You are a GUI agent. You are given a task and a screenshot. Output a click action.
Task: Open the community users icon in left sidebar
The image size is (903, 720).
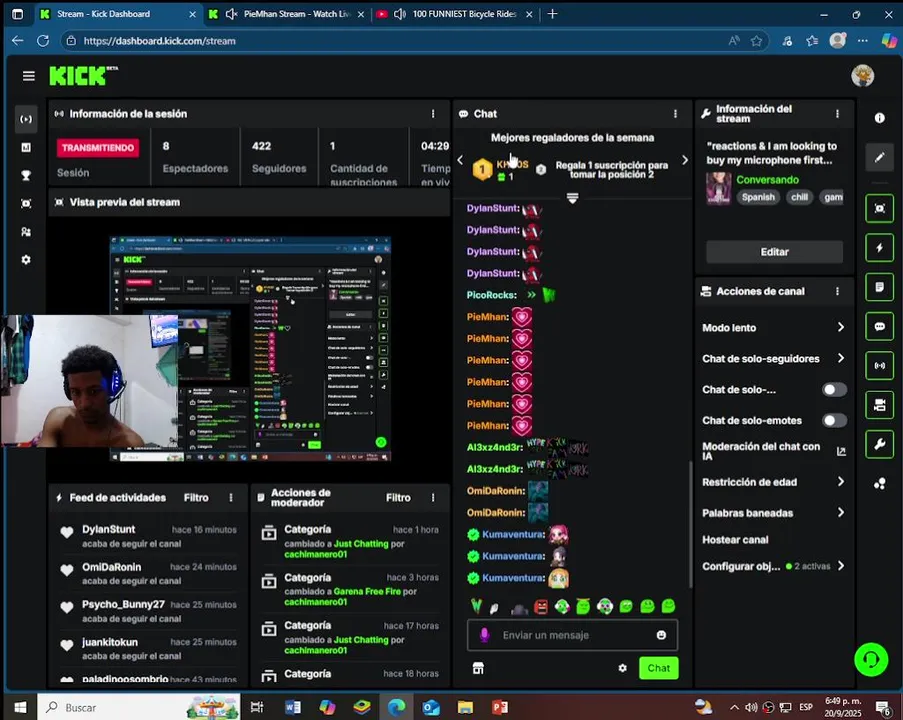[x=26, y=232]
